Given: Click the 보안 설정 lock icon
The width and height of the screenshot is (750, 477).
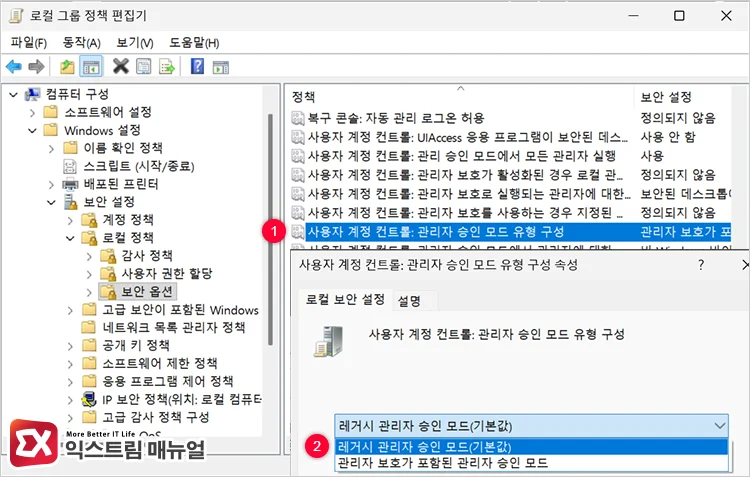Looking at the screenshot, I should click(70, 202).
